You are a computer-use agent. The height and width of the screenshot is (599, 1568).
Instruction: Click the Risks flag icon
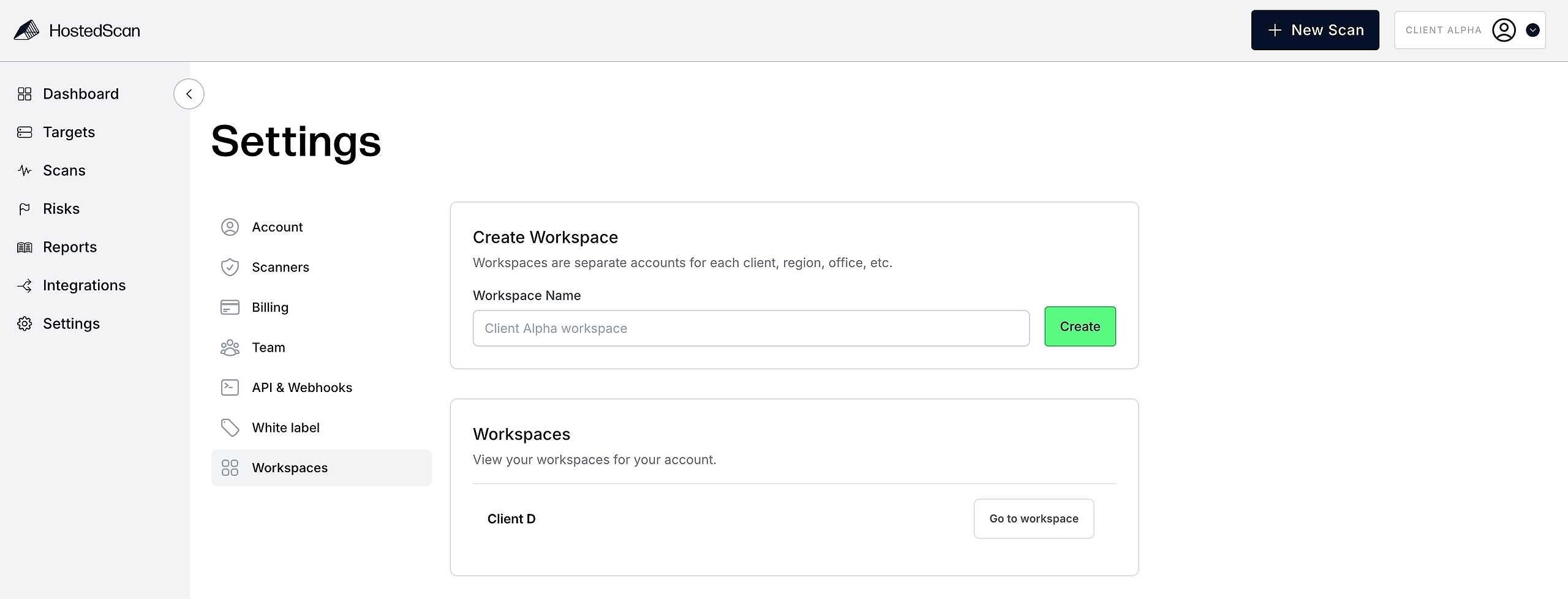coord(24,209)
